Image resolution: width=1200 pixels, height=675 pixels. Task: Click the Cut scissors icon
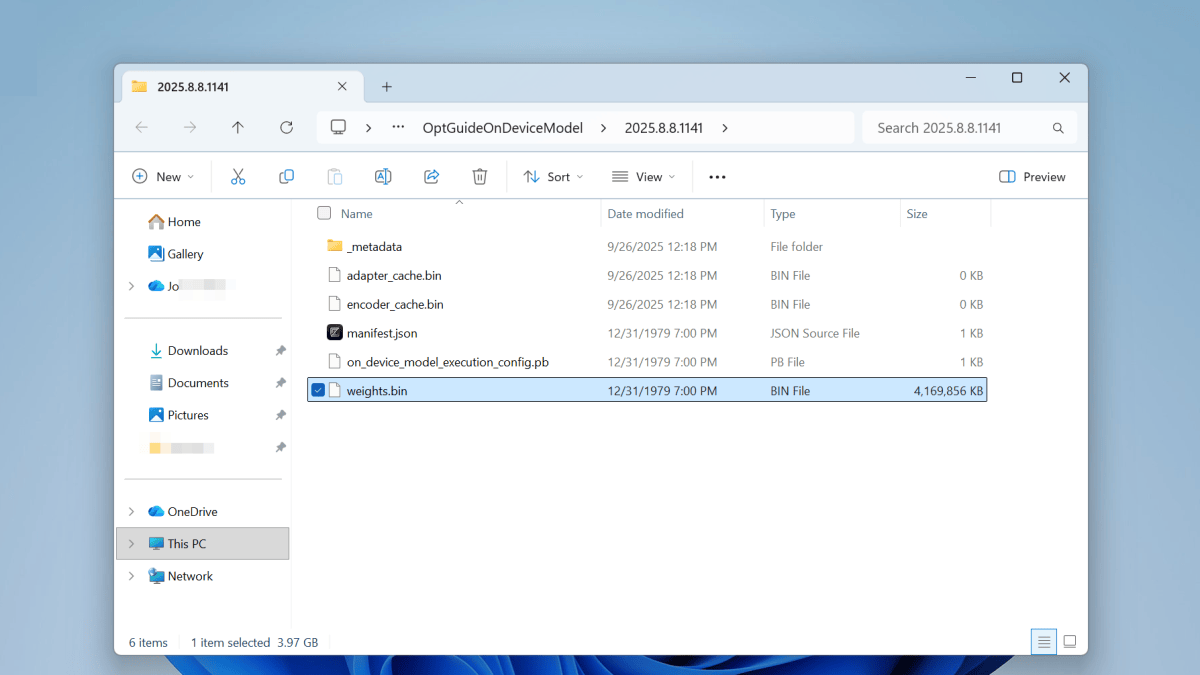click(238, 177)
